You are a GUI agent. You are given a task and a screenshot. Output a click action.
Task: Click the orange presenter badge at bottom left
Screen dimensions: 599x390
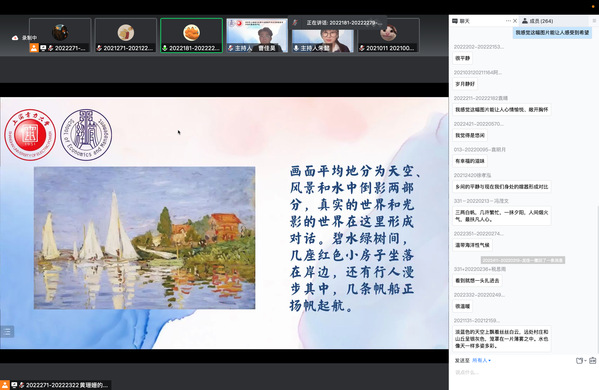click(x=5, y=385)
